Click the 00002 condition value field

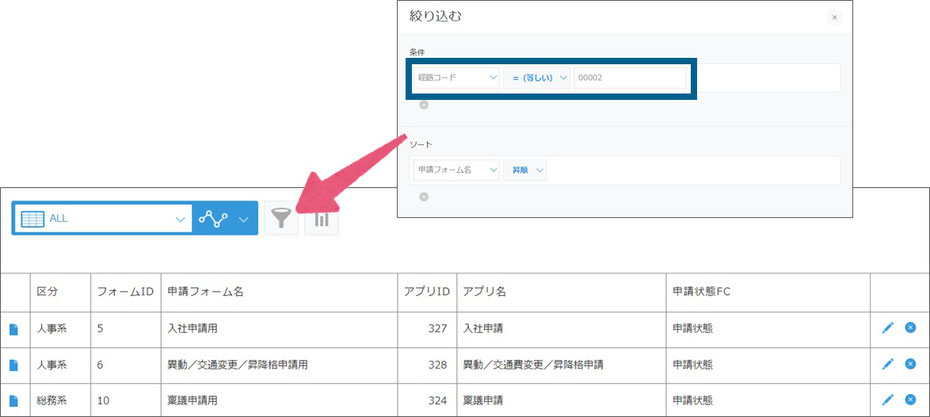click(628, 78)
